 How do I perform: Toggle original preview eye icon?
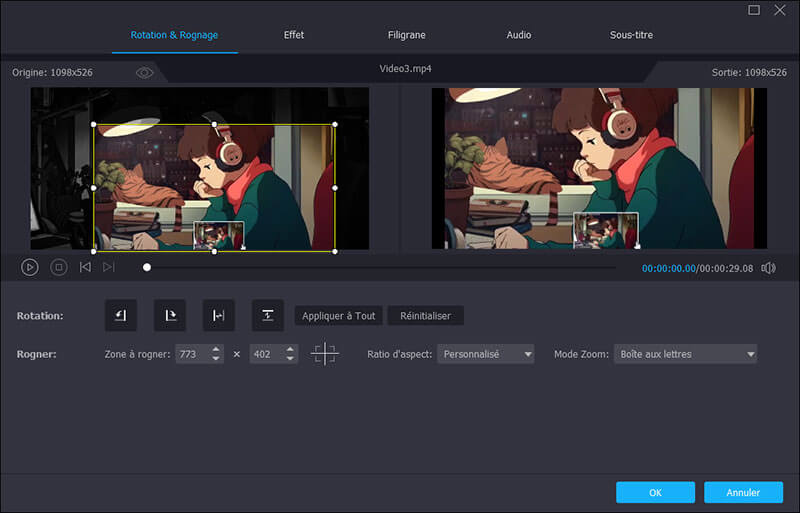144,72
